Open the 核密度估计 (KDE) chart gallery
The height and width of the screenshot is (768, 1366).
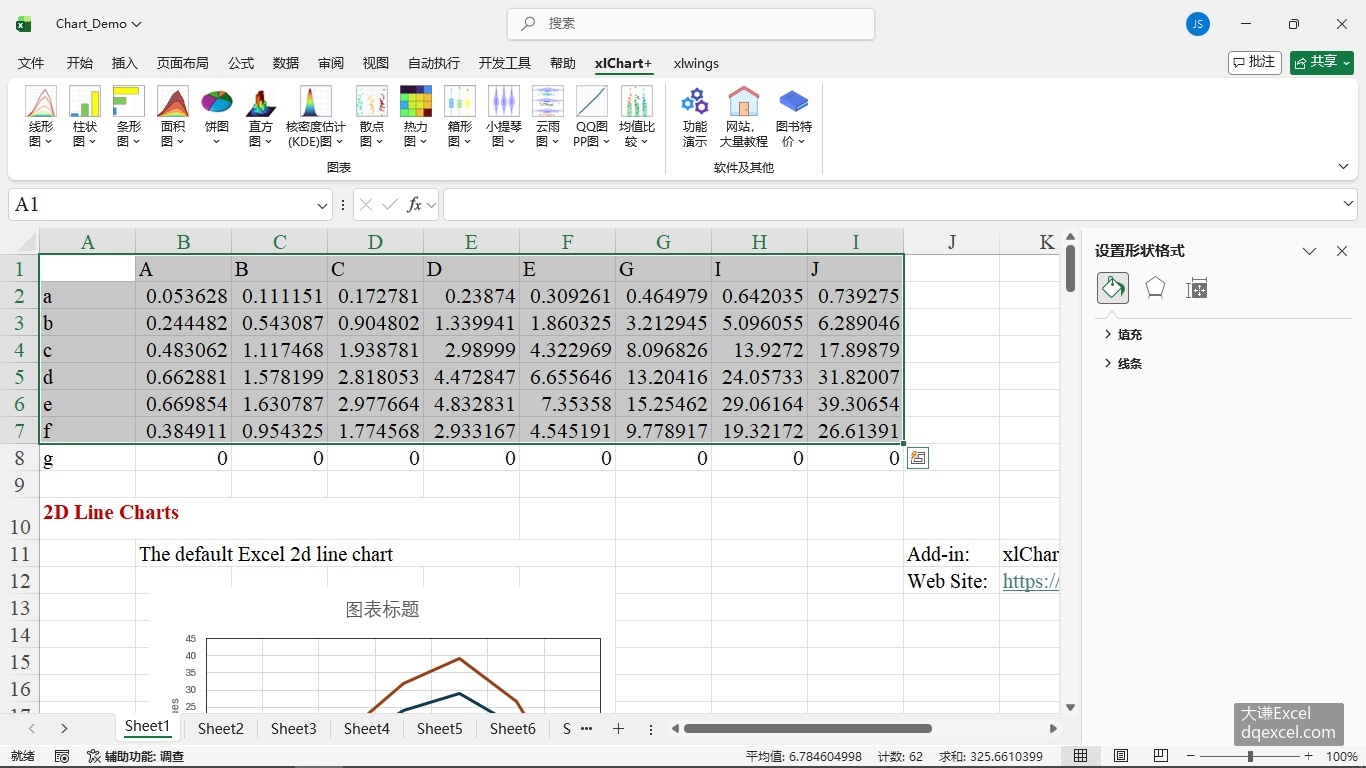coord(316,117)
